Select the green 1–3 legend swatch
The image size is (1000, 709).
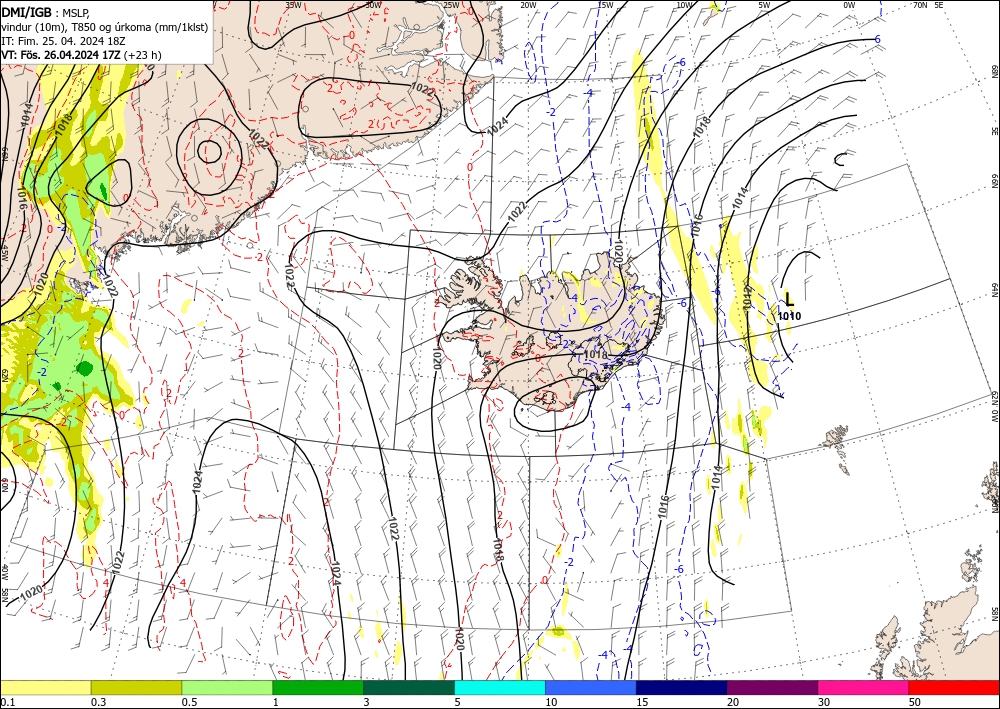(x=318, y=687)
